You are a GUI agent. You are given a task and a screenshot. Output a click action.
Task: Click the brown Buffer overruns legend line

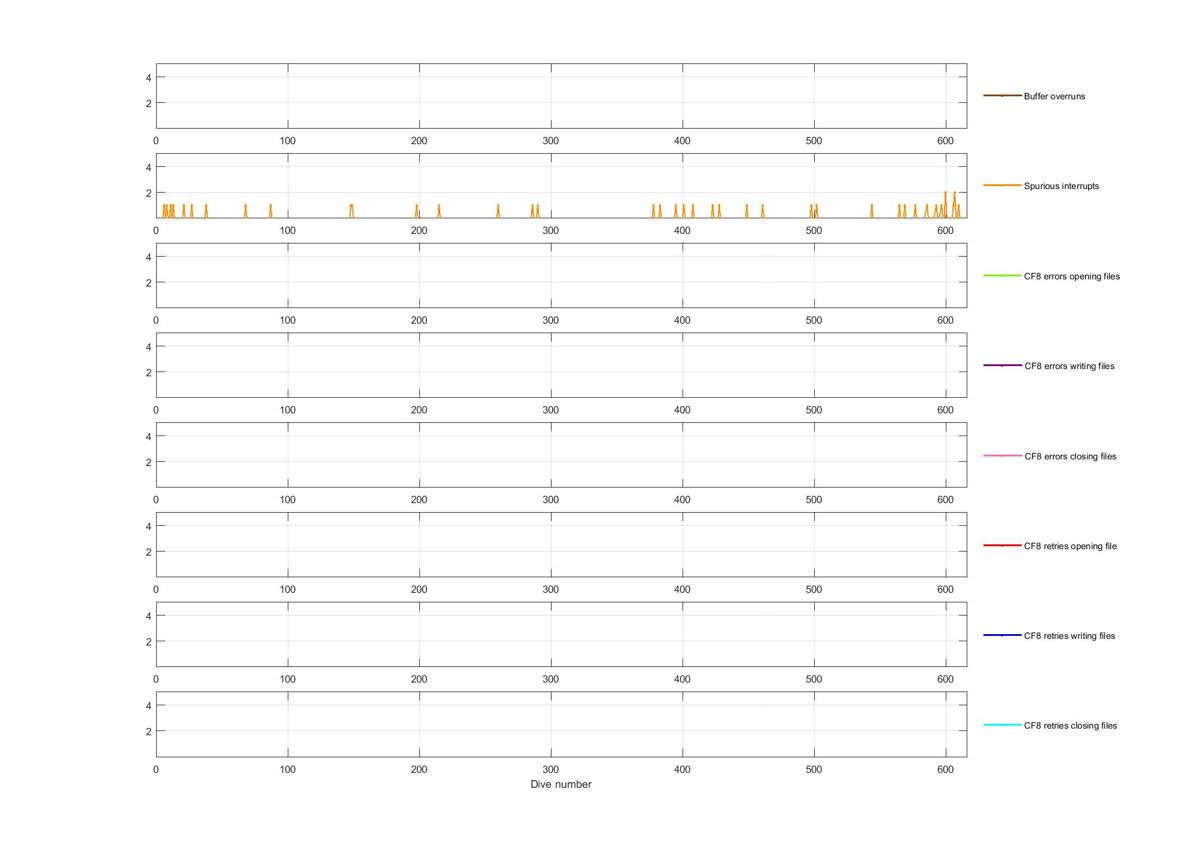[1002, 96]
